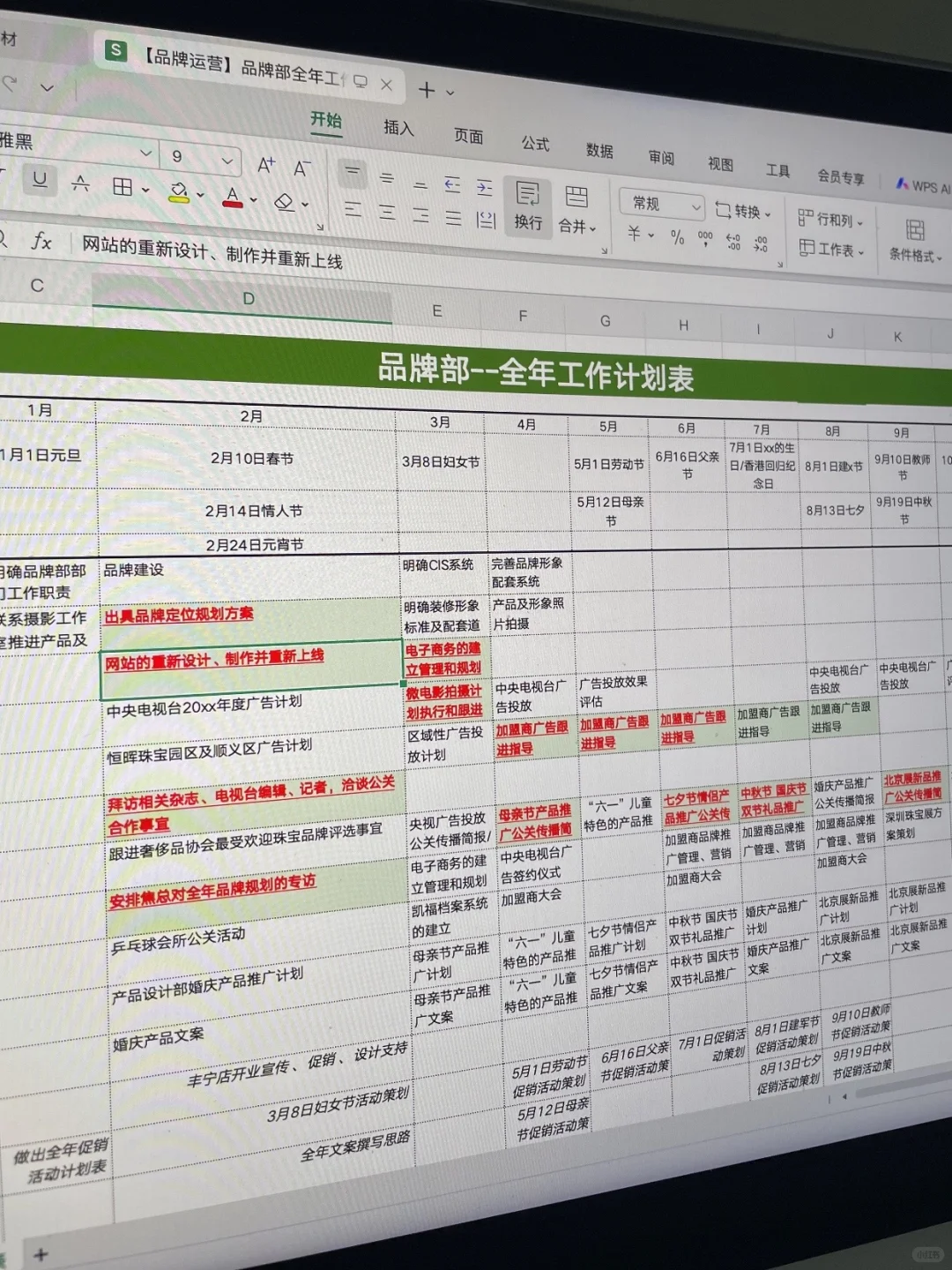Open a new document tab with plus
The image size is (952, 1270).
[427, 89]
